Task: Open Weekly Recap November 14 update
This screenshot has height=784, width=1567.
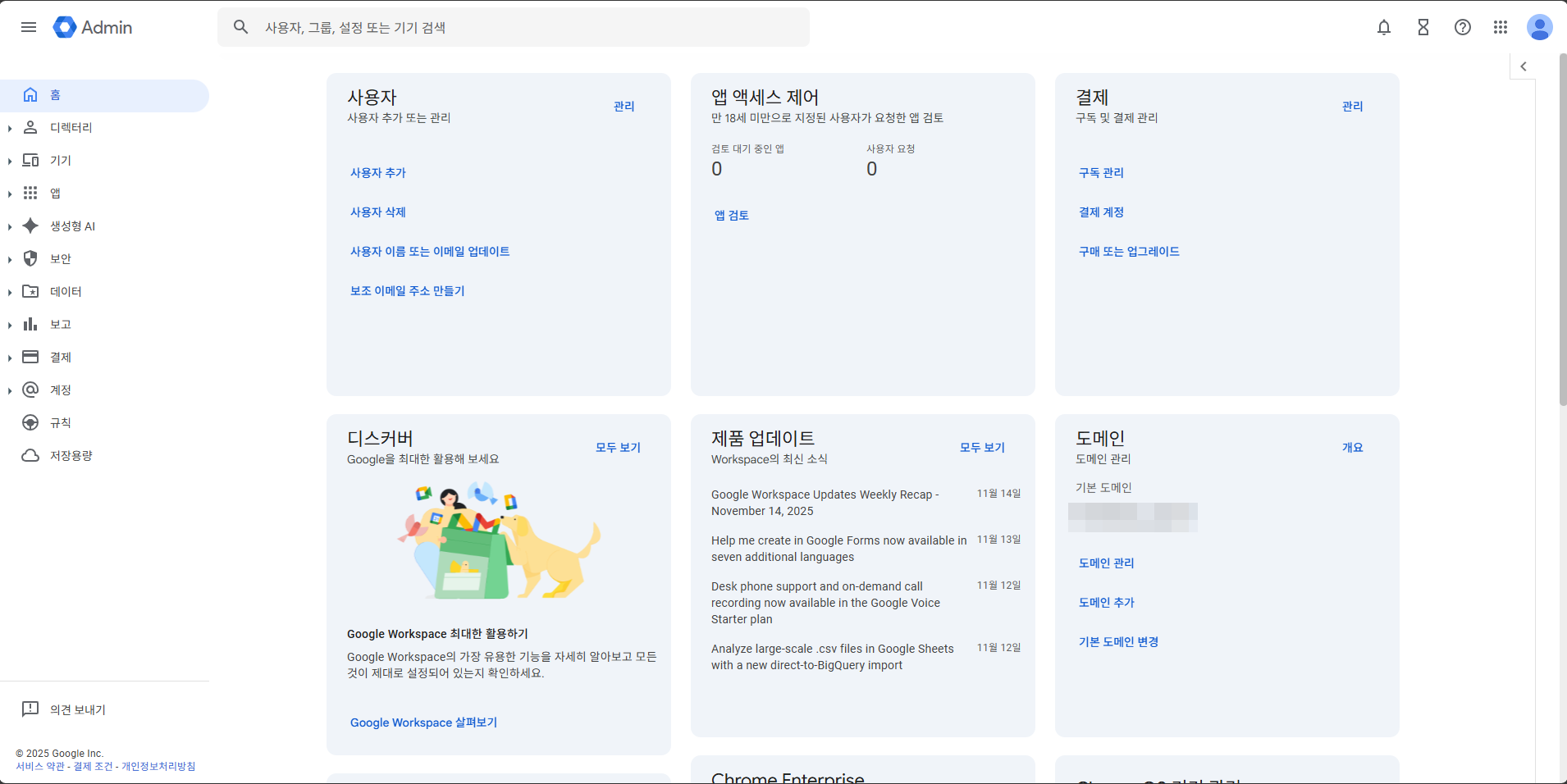Action: pyautogui.click(x=825, y=503)
